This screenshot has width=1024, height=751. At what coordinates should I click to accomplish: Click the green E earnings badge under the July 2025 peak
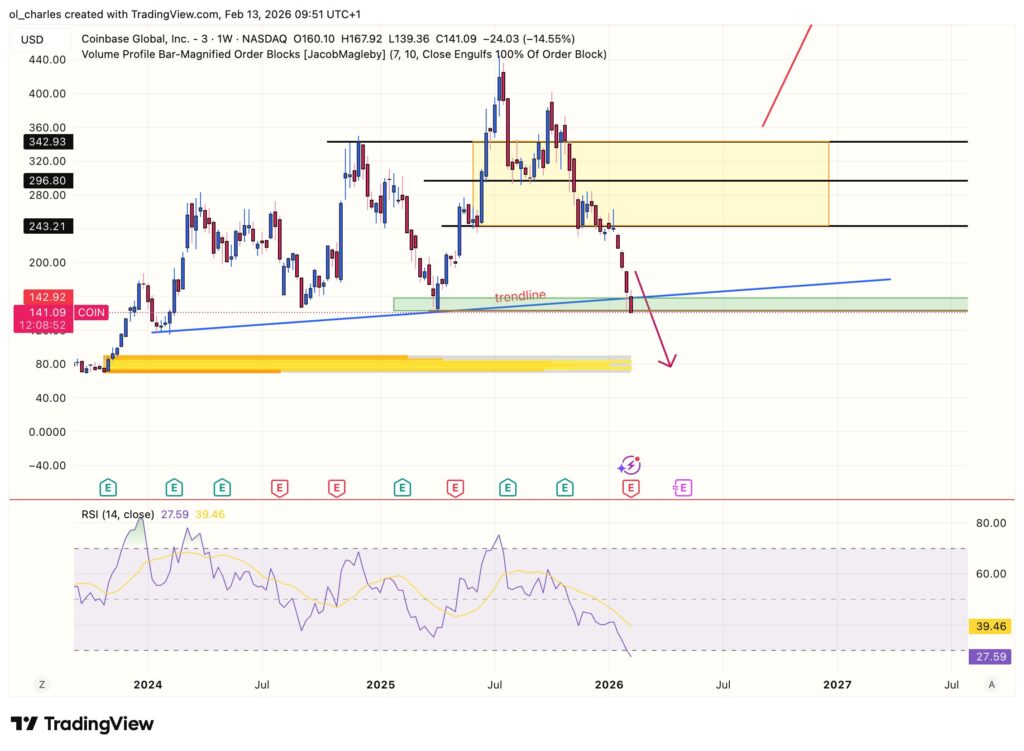coord(507,488)
